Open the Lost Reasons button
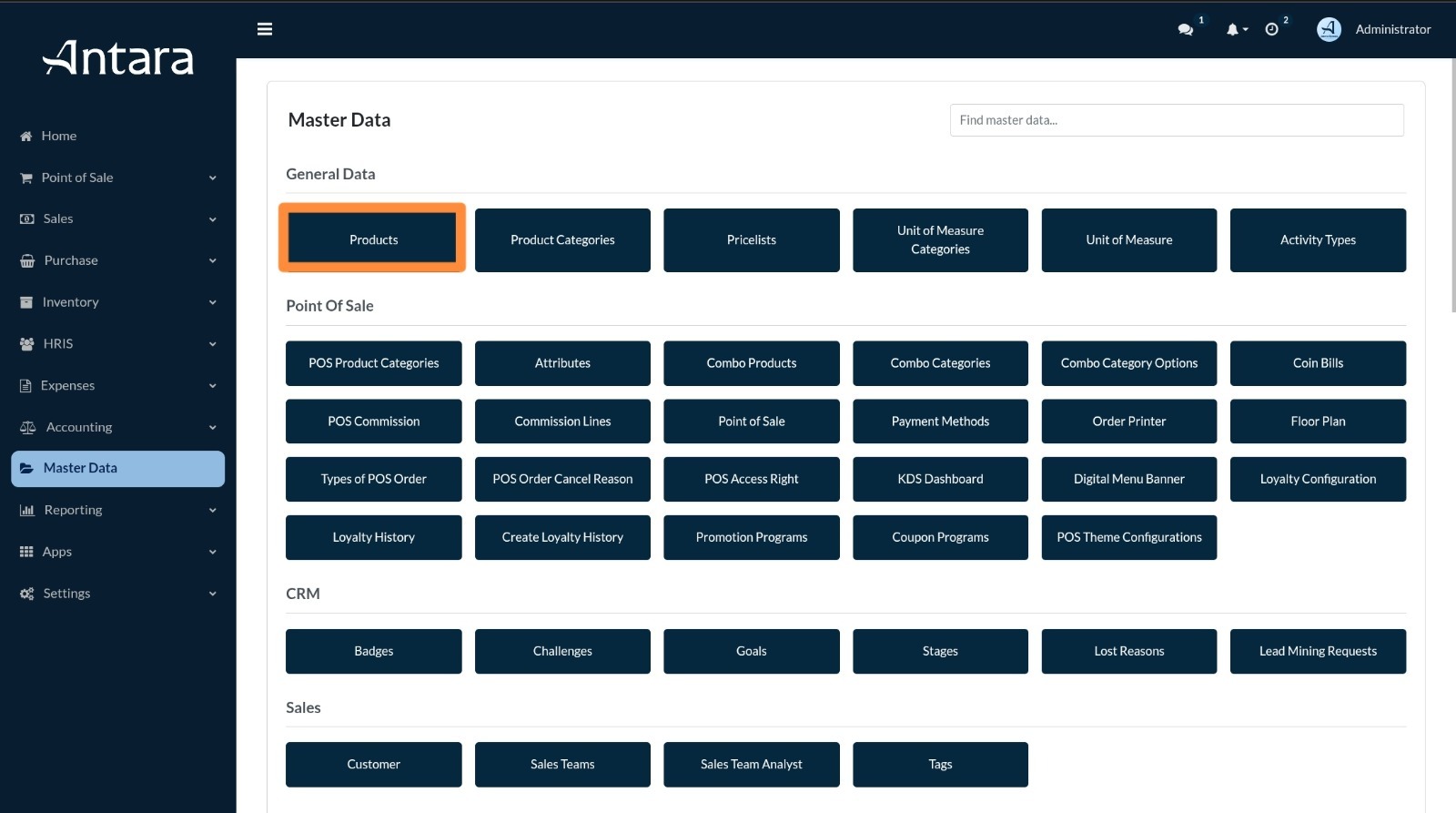The height and width of the screenshot is (813, 1456). coord(1129,651)
